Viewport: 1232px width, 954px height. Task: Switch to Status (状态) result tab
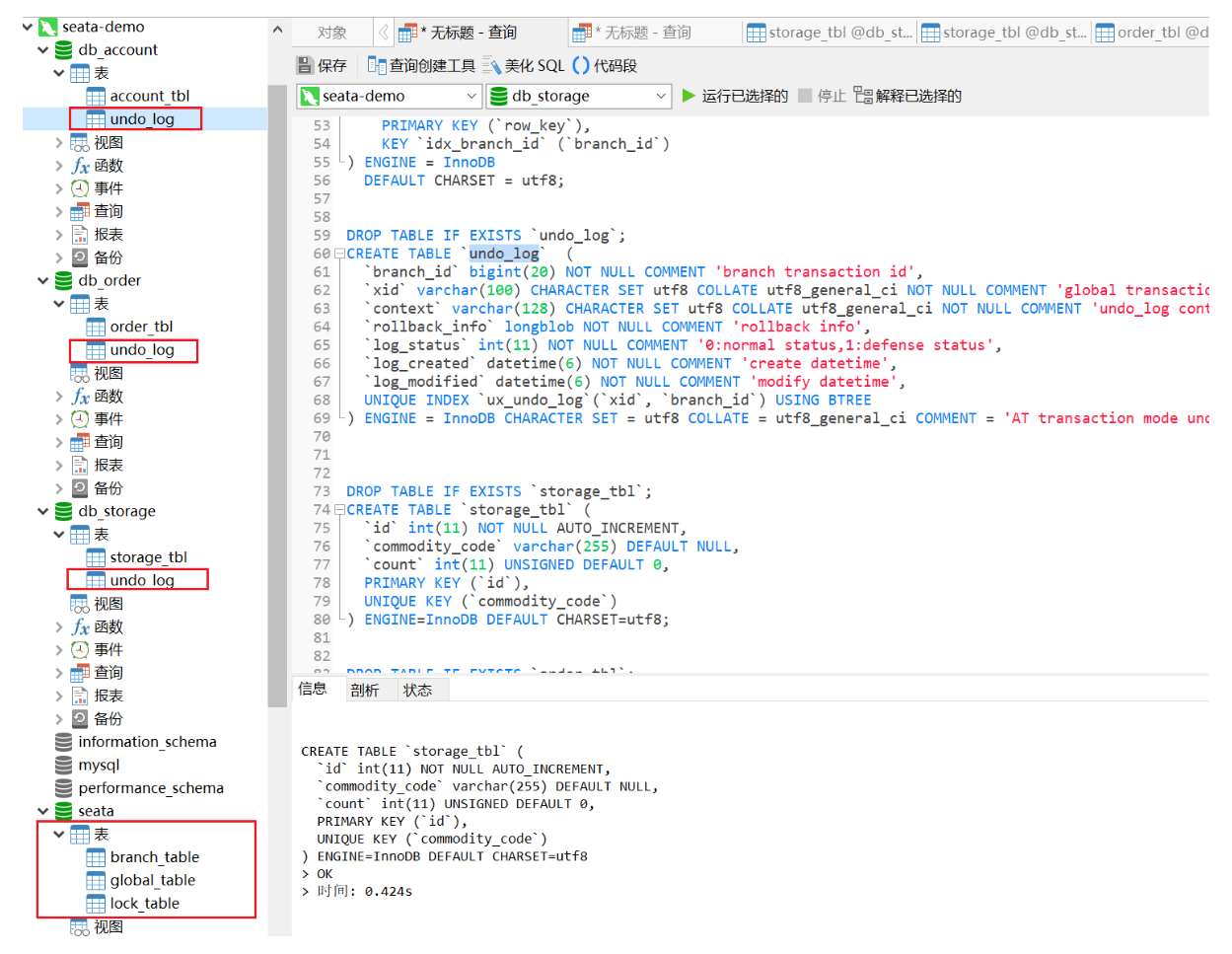click(x=417, y=690)
